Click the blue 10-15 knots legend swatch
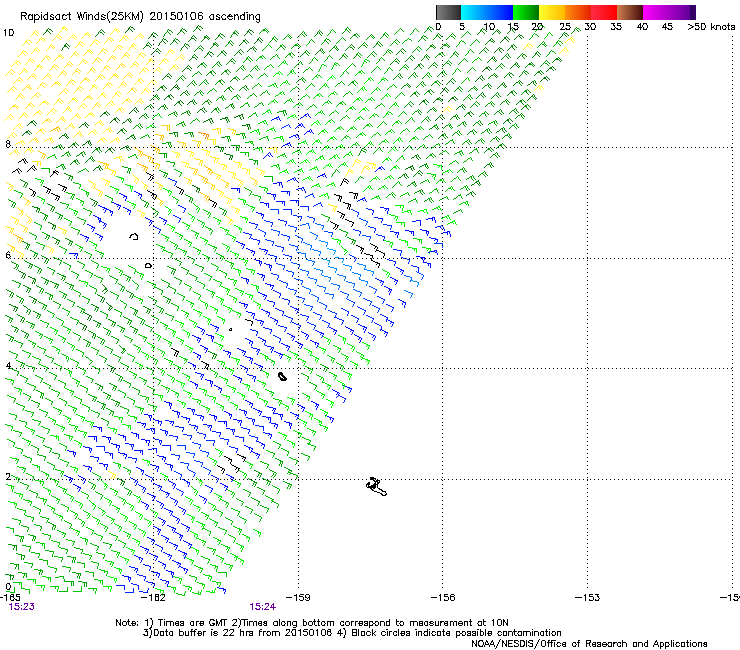 500,12
